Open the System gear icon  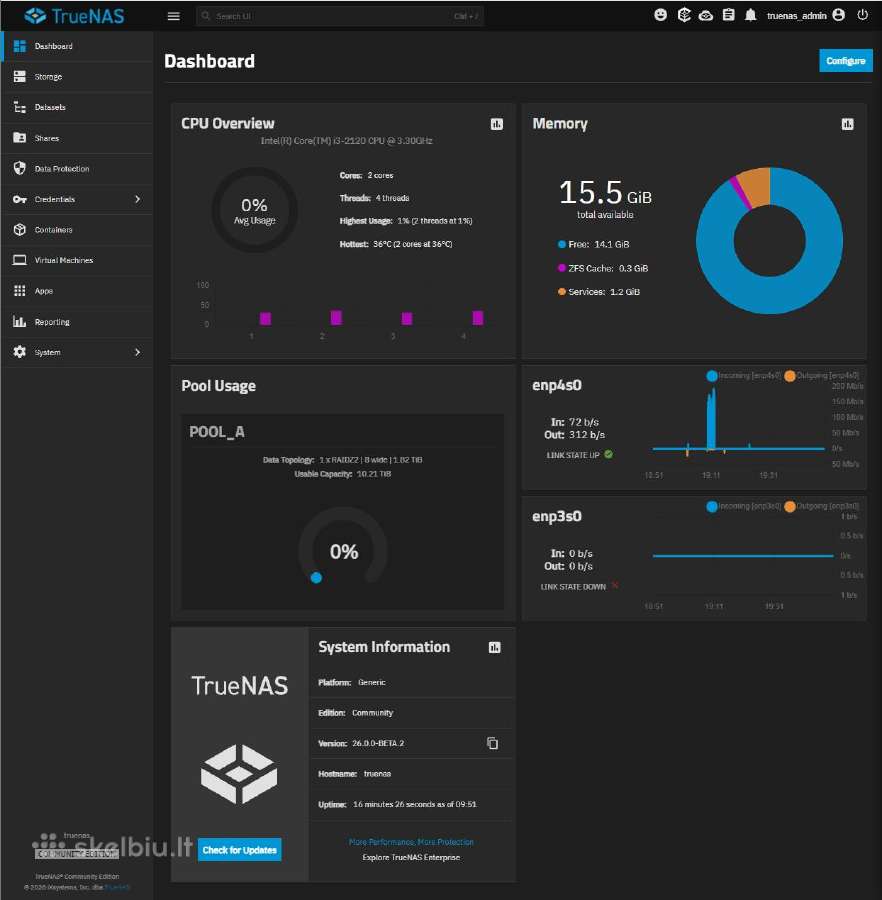[20, 352]
